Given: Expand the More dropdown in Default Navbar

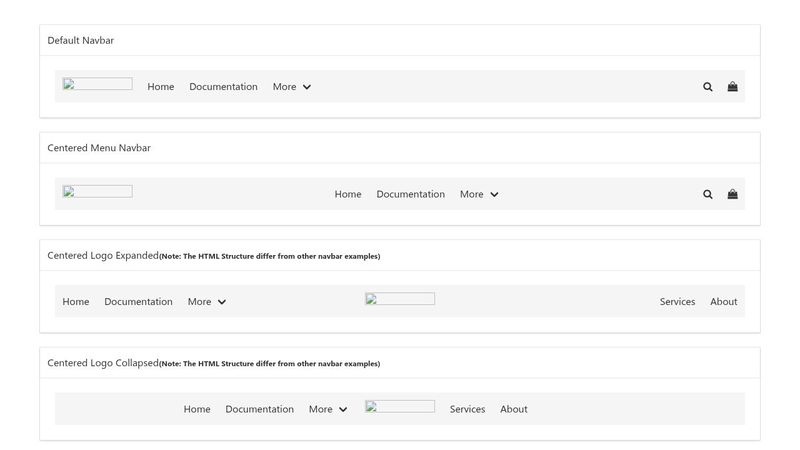Looking at the screenshot, I should [292, 87].
